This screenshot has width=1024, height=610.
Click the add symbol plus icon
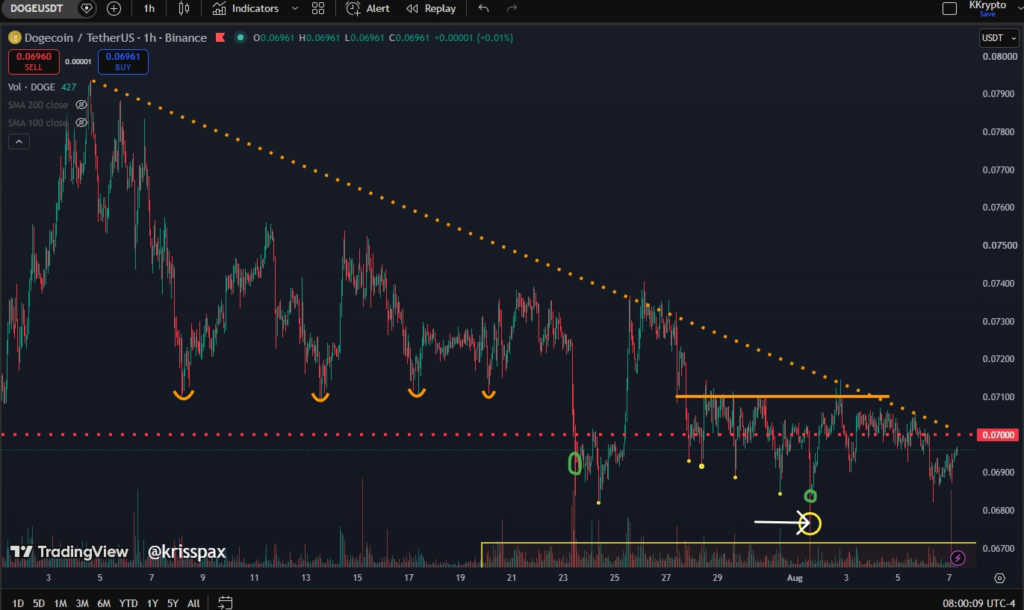click(114, 8)
